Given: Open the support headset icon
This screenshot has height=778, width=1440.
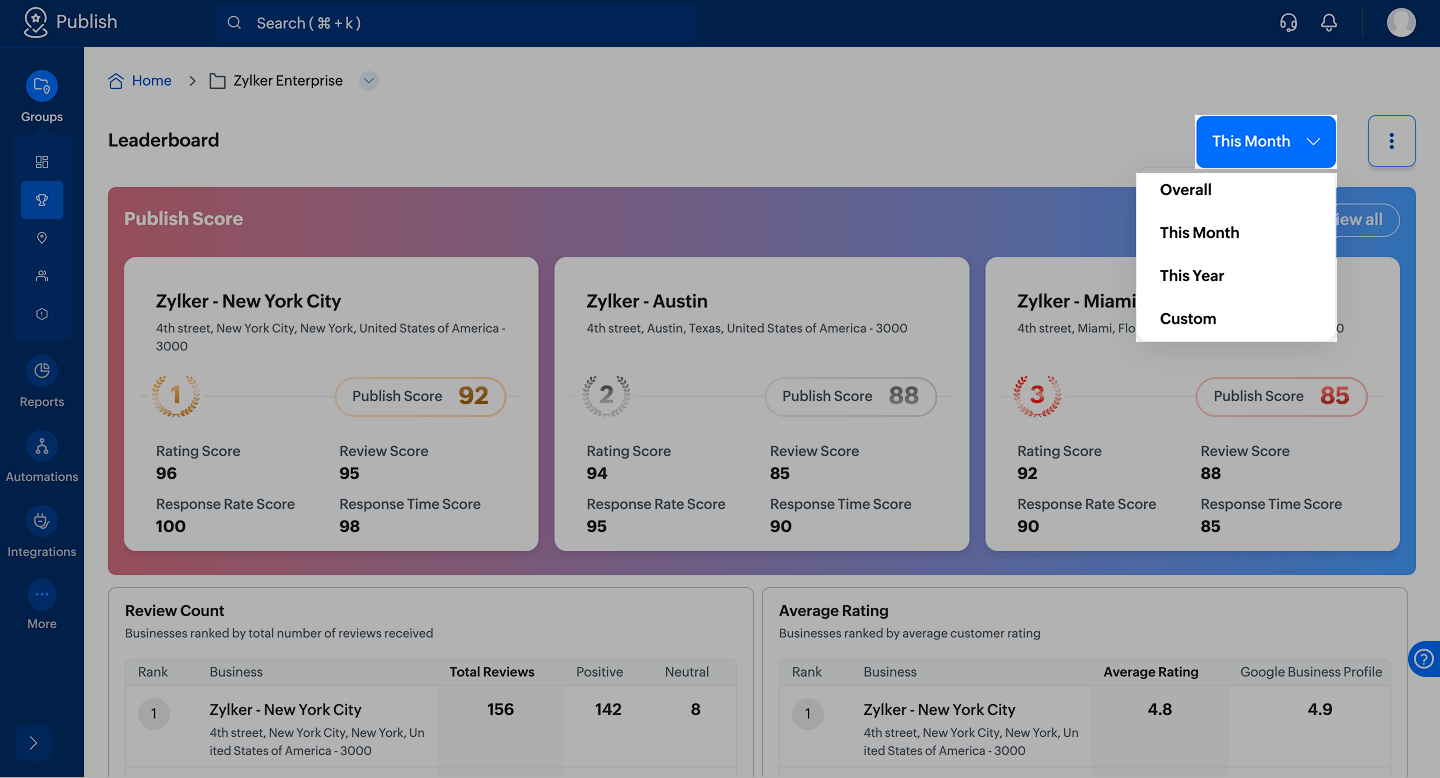Looking at the screenshot, I should point(1289,23).
